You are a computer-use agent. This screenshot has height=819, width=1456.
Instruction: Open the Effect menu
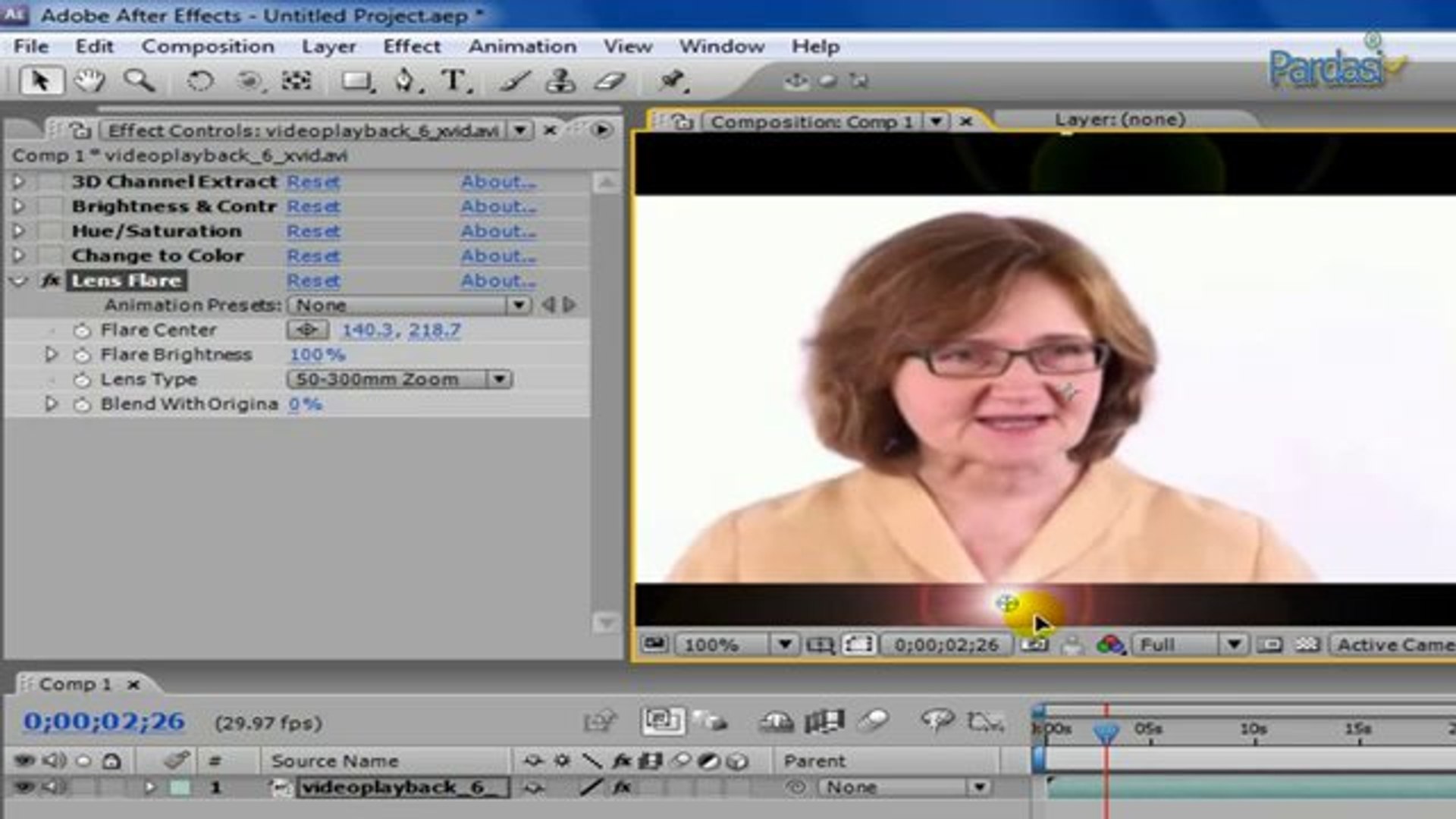coord(411,46)
